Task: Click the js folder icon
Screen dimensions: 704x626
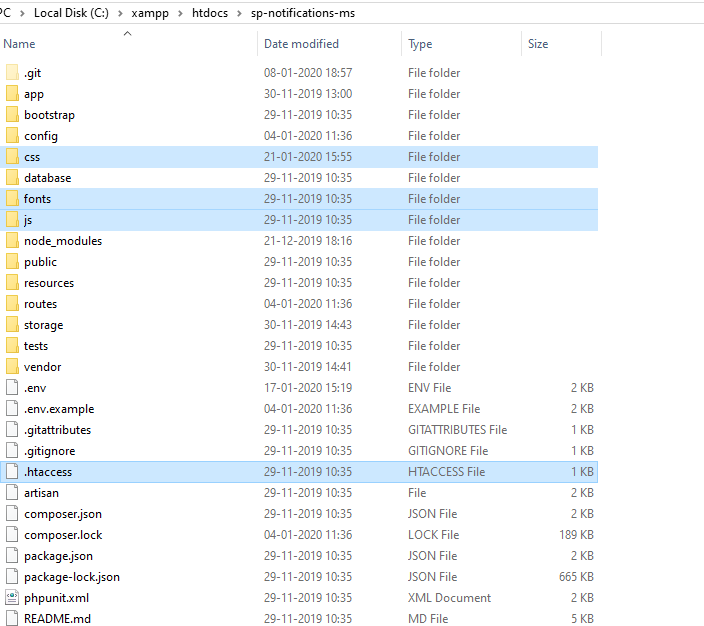Action: [x=12, y=220]
